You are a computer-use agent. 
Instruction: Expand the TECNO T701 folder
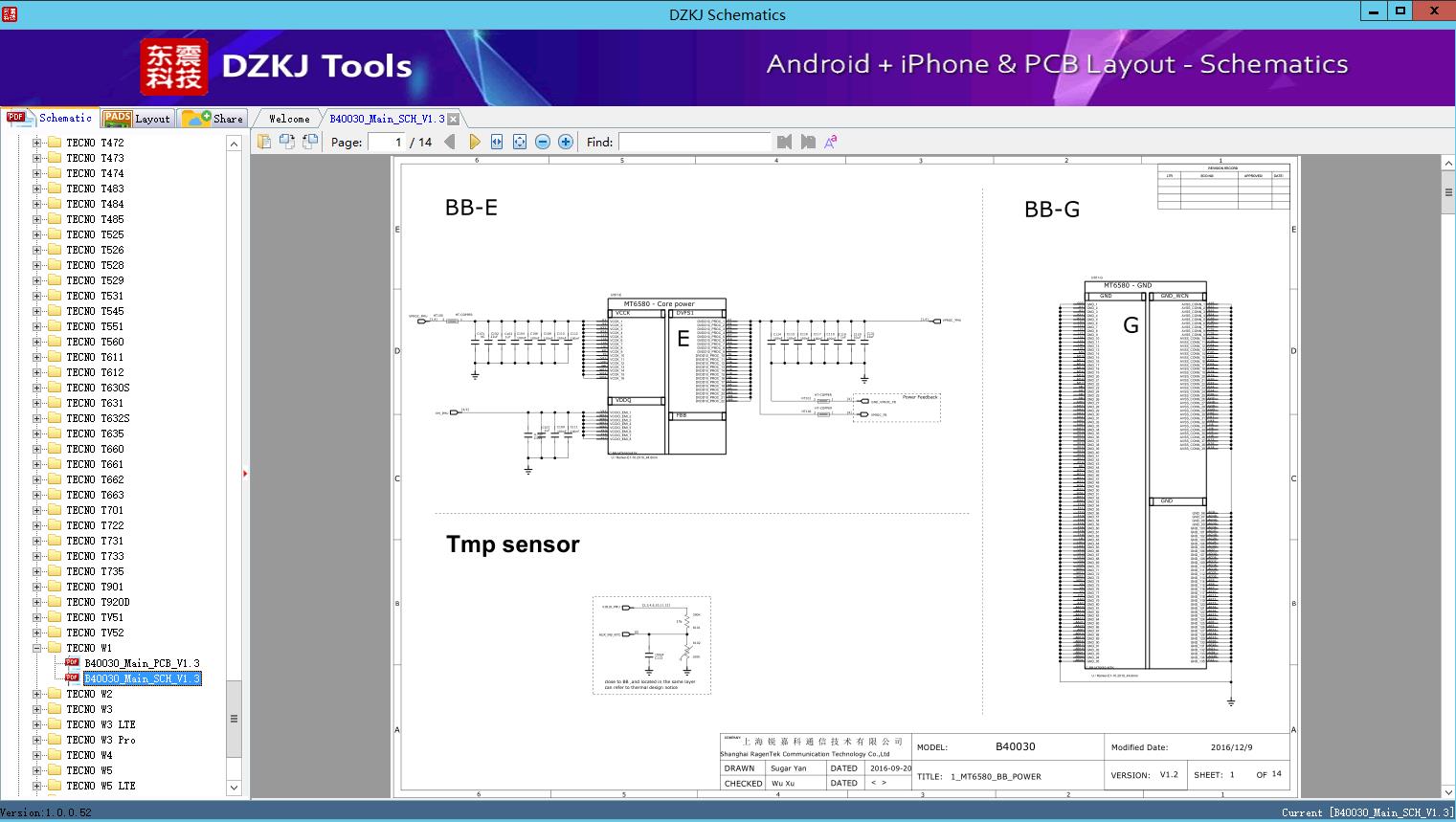click(36, 510)
